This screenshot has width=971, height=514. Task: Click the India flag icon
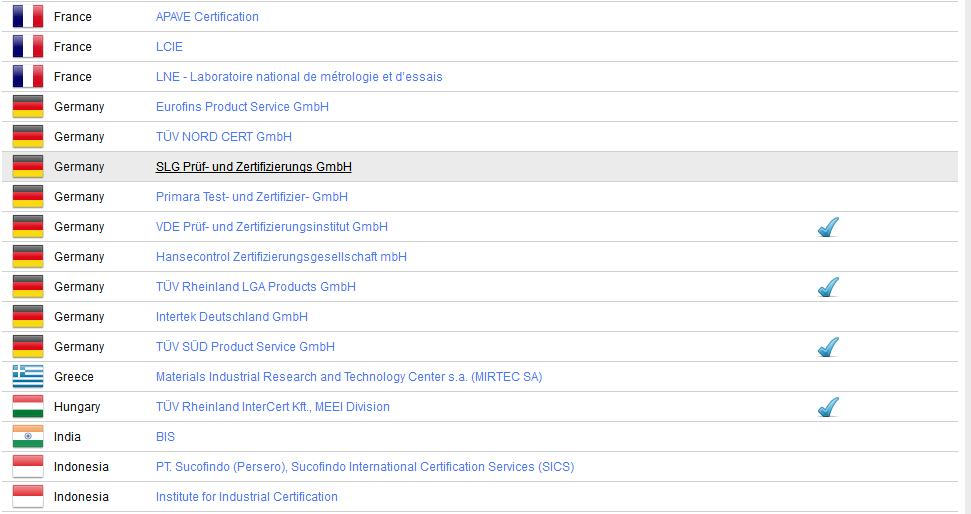pyautogui.click(x=27, y=437)
